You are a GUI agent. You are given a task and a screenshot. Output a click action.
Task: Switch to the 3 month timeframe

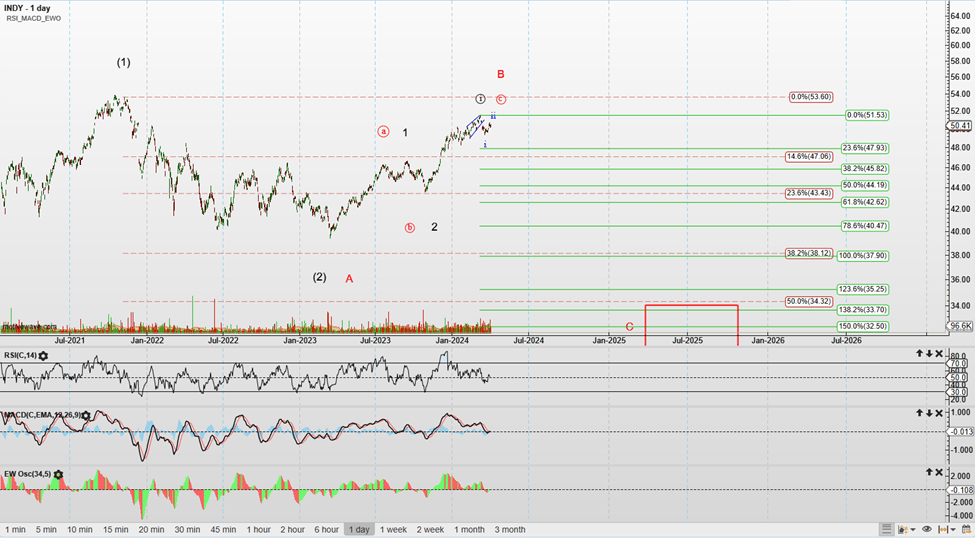pos(510,529)
